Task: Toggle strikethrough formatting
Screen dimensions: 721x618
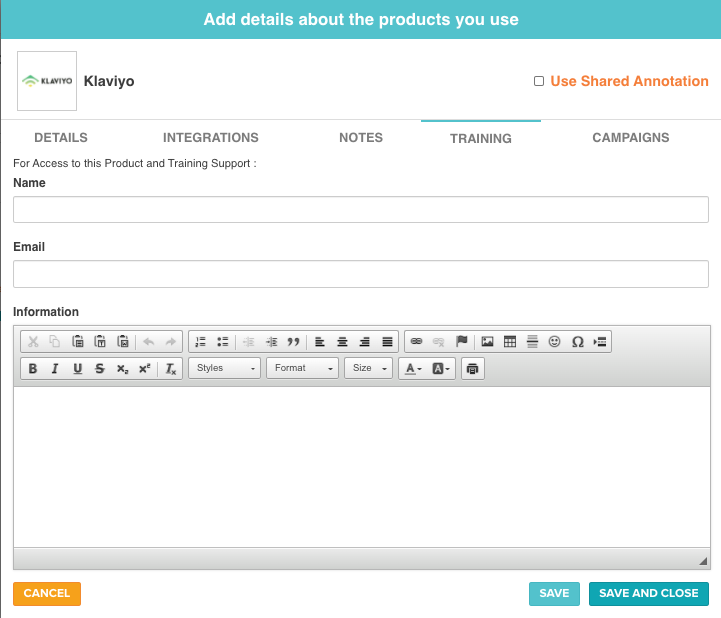Action: [100, 368]
